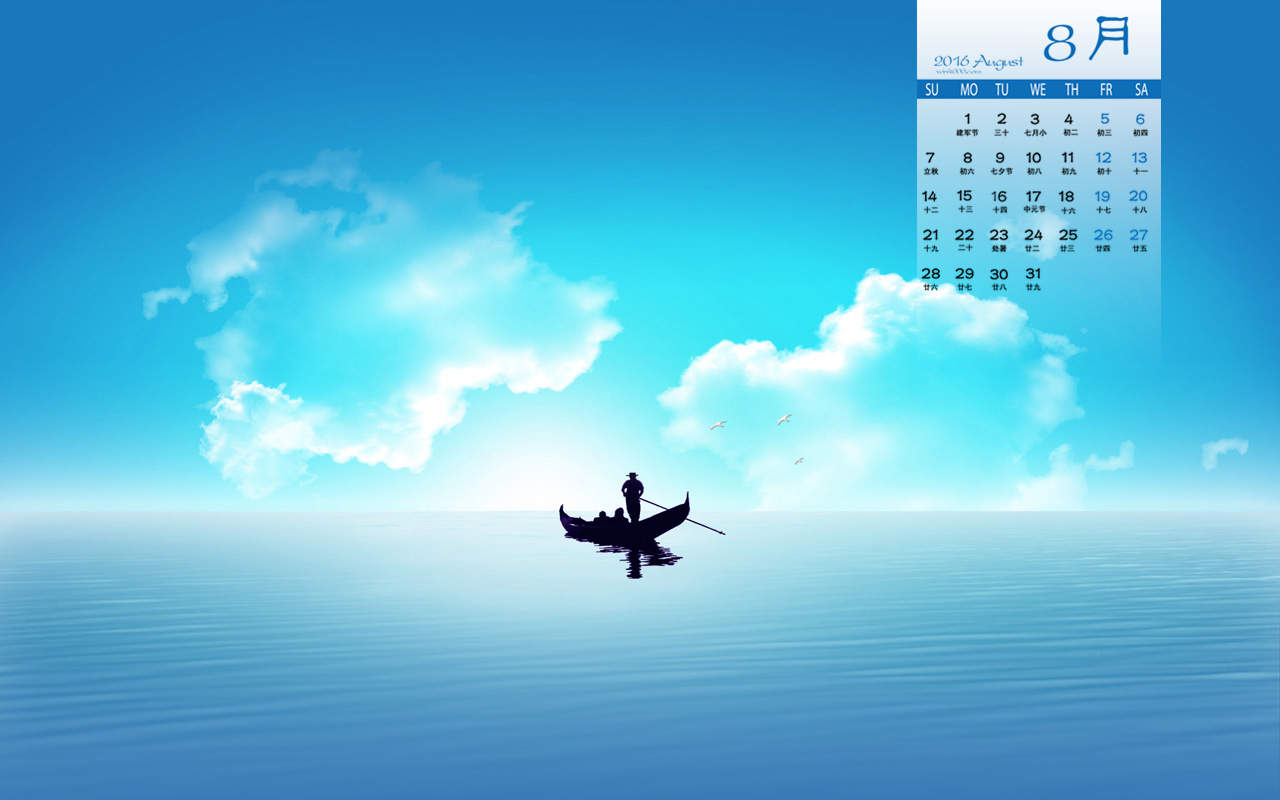Click August 17 with 中元节 label
This screenshot has width=1280, height=800.
[x=1033, y=200]
